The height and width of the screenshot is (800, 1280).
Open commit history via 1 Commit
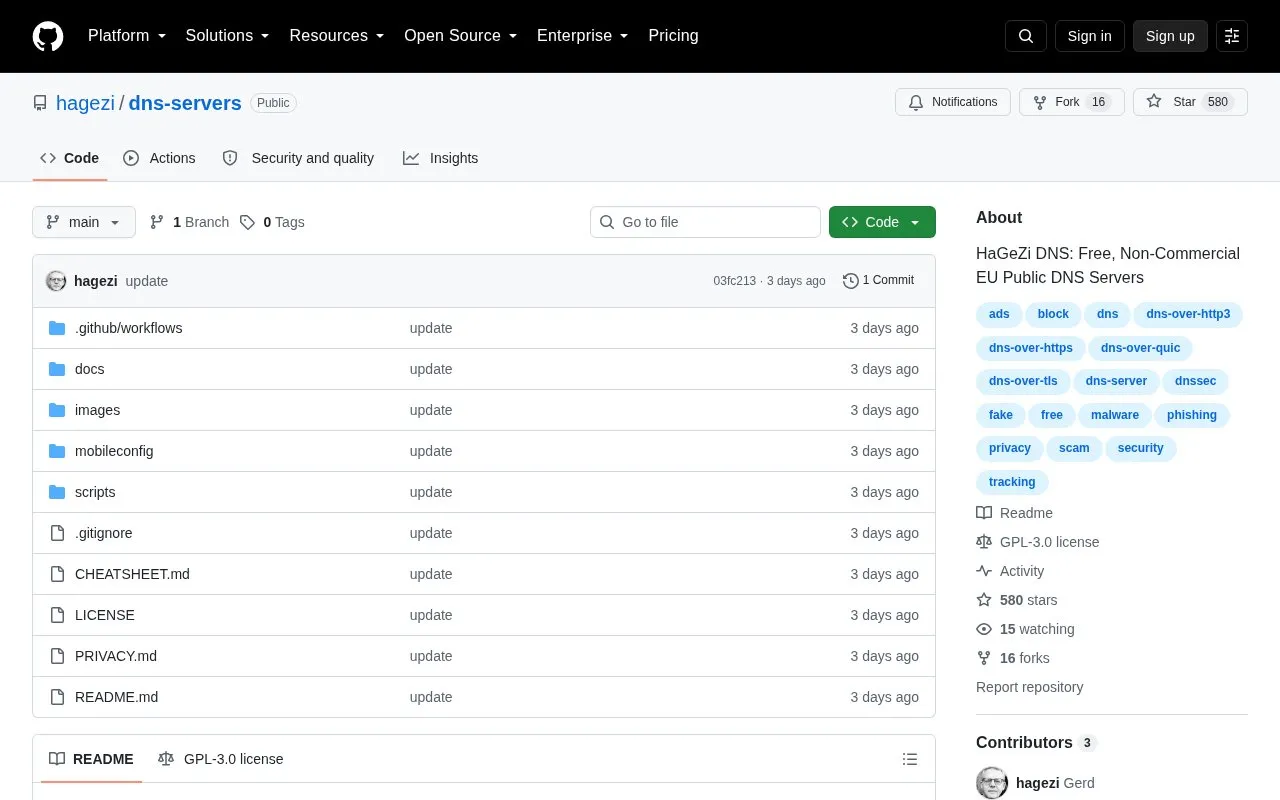pyautogui.click(x=879, y=281)
